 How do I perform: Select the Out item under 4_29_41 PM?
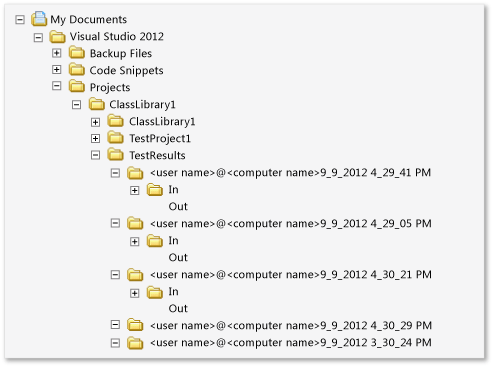(x=178, y=207)
